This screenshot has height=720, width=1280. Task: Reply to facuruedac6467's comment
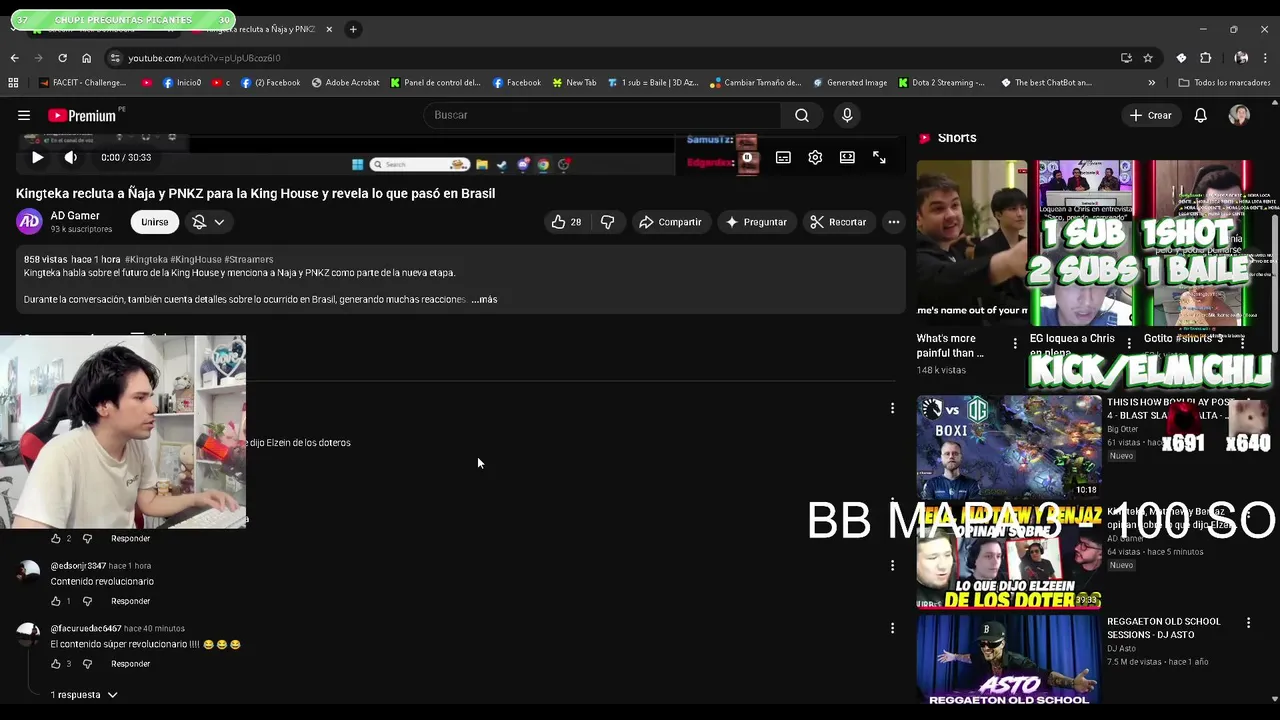(130, 664)
